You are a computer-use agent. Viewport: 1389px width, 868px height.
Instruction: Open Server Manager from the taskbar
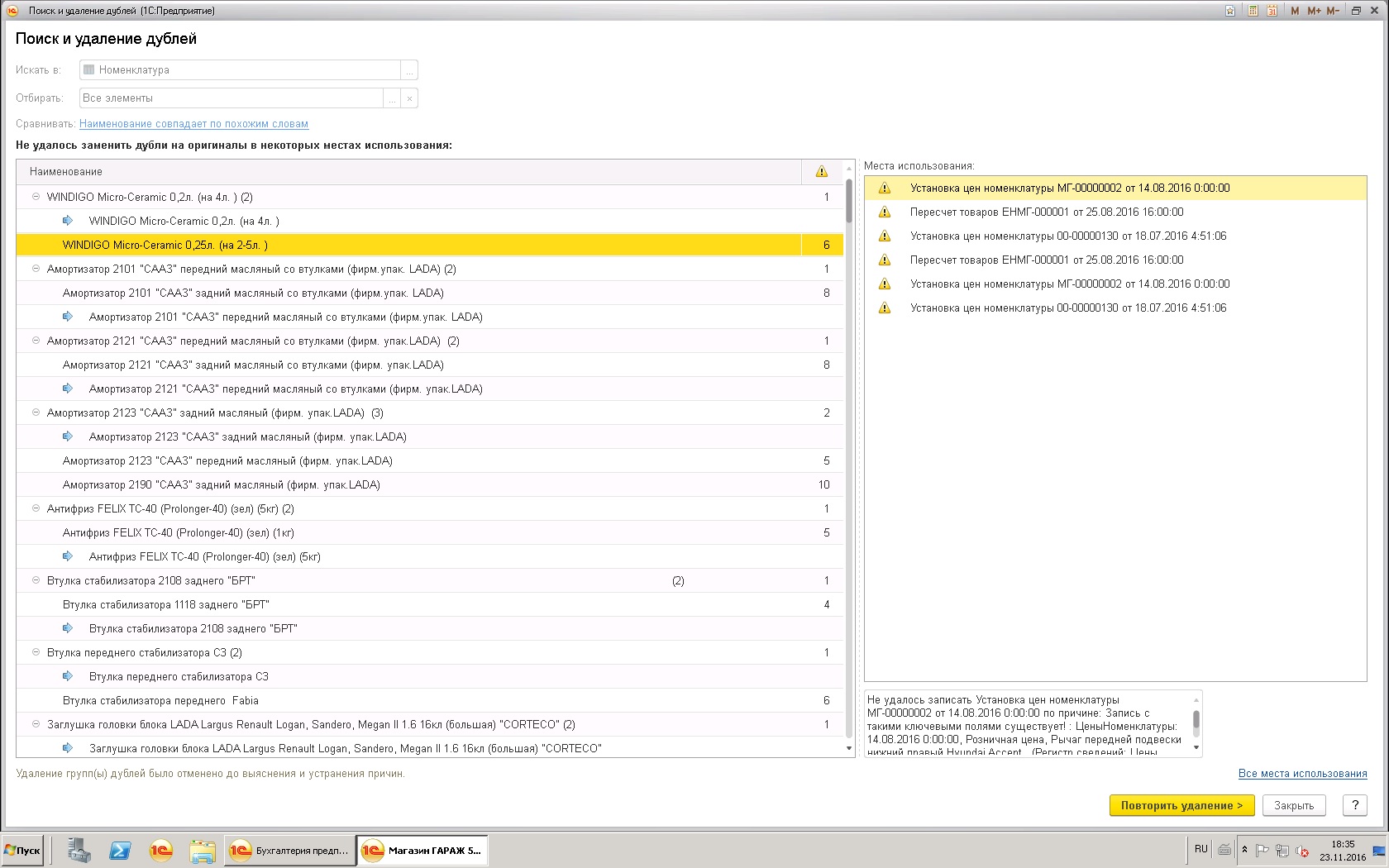[x=79, y=850]
